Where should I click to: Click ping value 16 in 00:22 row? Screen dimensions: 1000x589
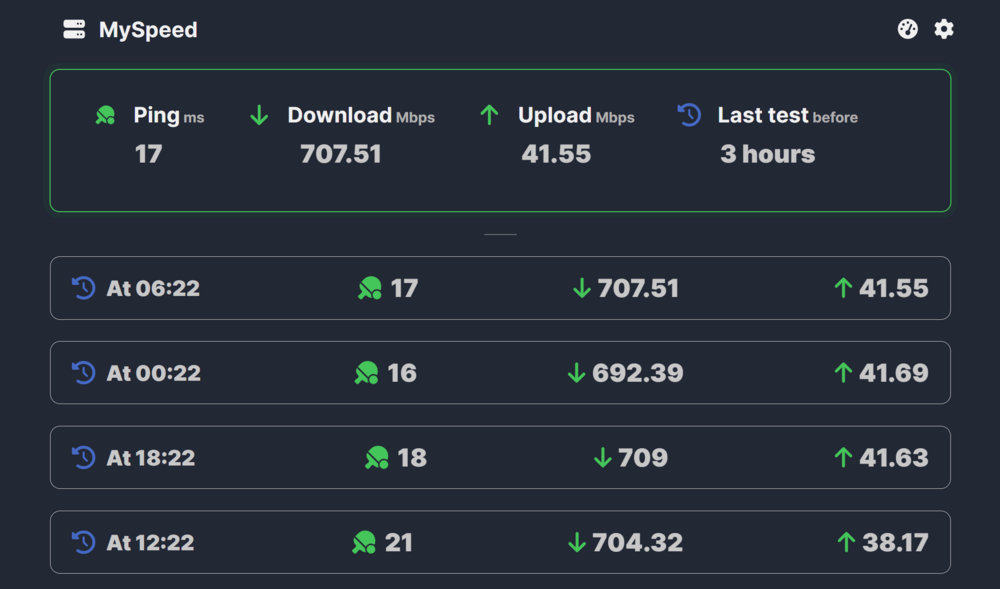click(x=402, y=373)
